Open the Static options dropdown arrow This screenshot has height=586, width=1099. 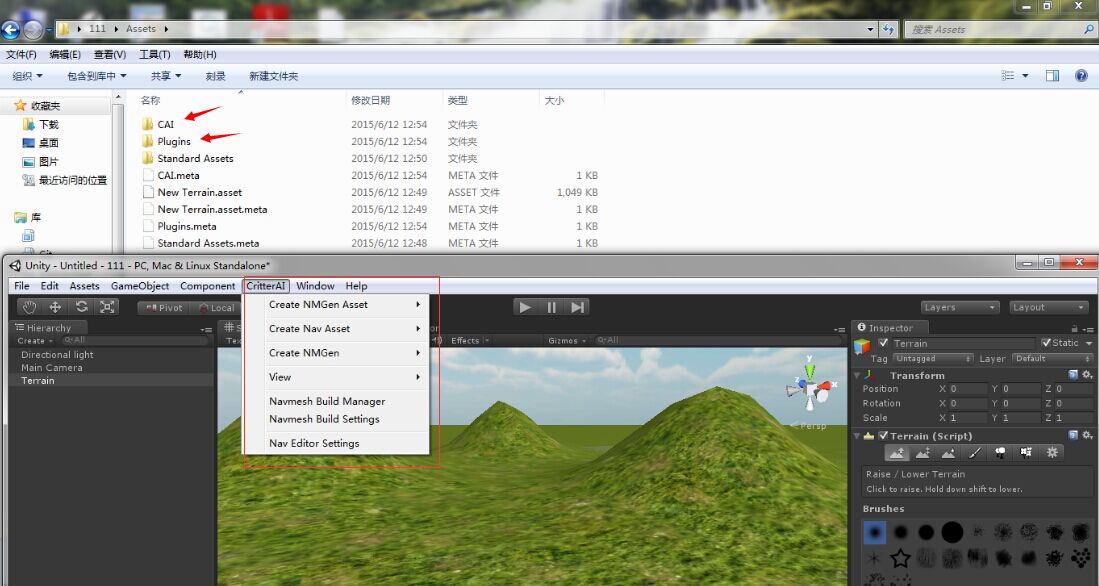pos(1088,343)
